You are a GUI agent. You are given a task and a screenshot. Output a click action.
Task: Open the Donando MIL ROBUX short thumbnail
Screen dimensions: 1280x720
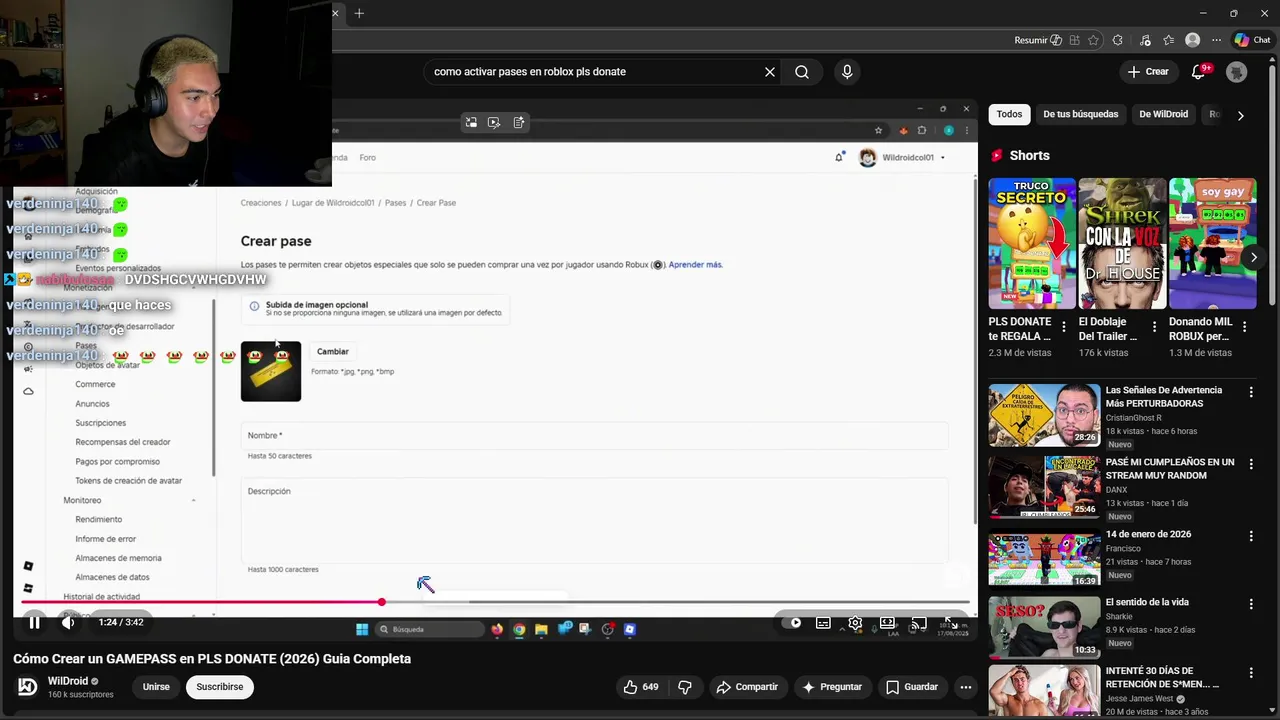[1212, 244]
